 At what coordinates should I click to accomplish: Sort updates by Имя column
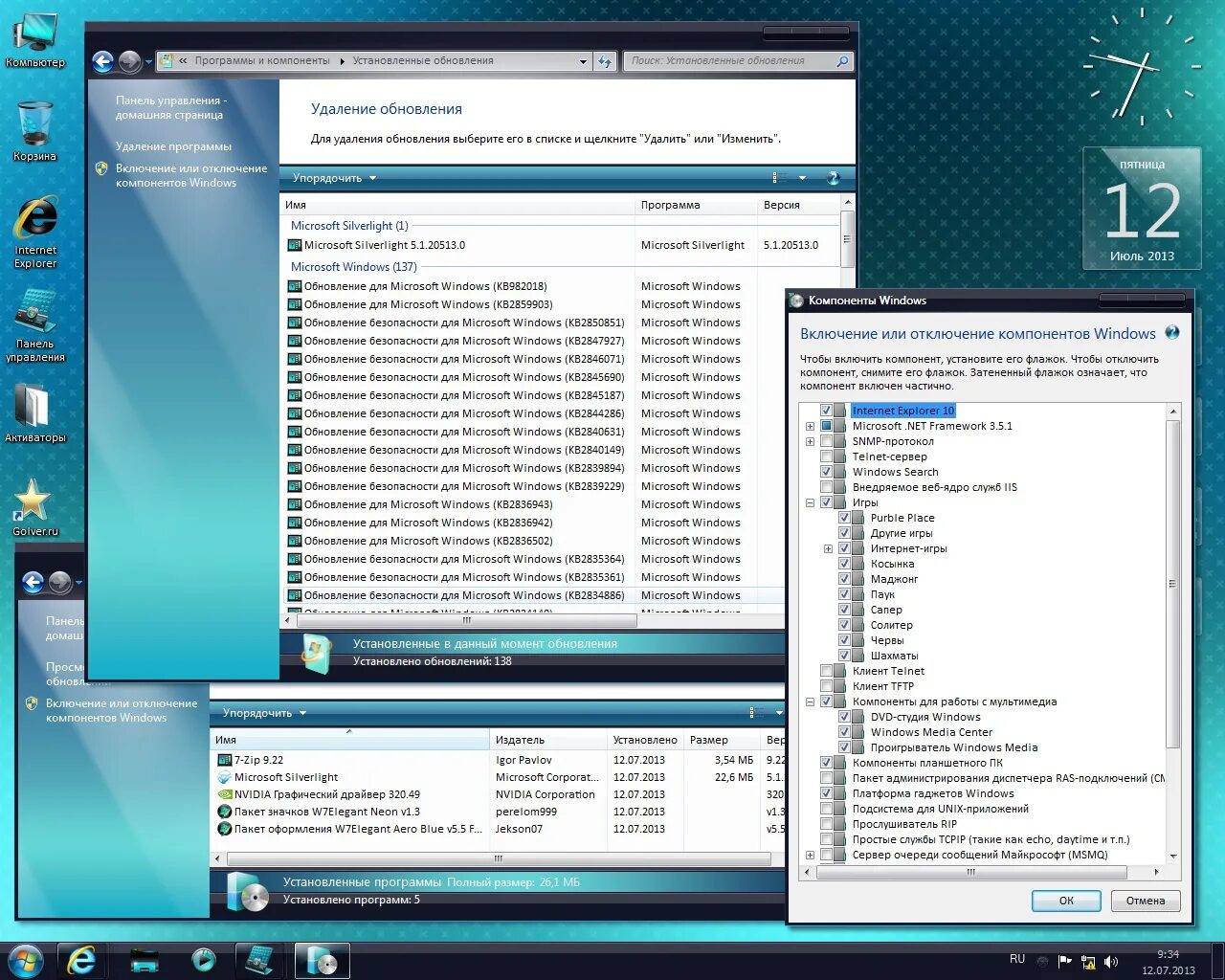pos(458,205)
